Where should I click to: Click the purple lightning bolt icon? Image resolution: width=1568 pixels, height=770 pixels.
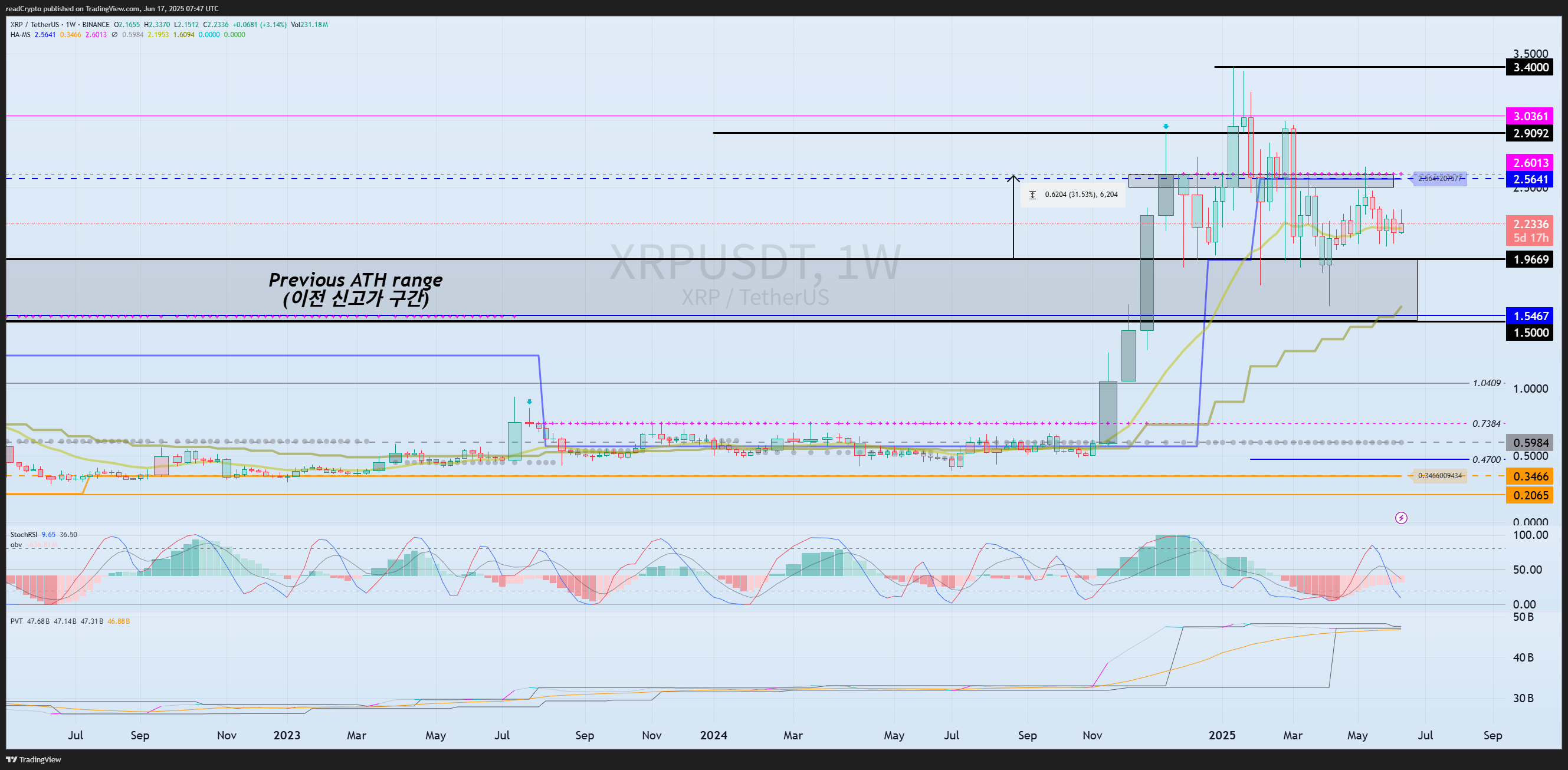click(x=1401, y=518)
